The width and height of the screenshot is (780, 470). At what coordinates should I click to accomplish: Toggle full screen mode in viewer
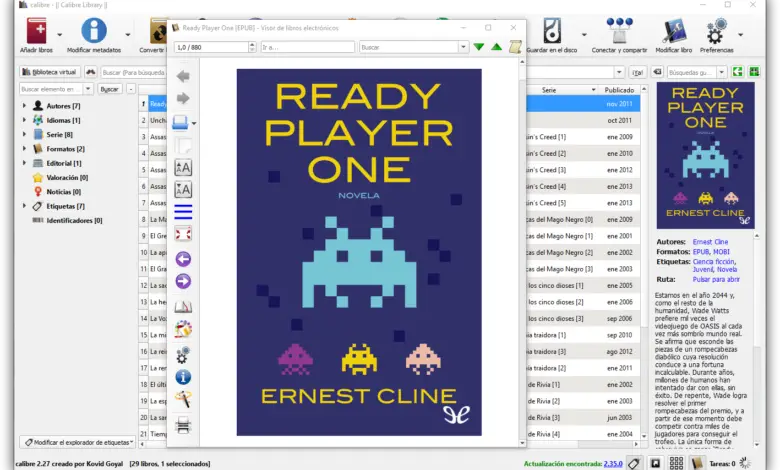click(183, 234)
